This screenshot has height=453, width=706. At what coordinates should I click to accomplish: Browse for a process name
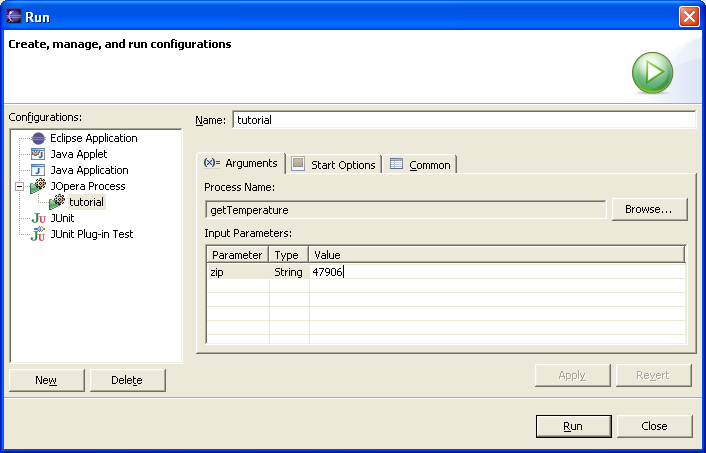[649, 209]
